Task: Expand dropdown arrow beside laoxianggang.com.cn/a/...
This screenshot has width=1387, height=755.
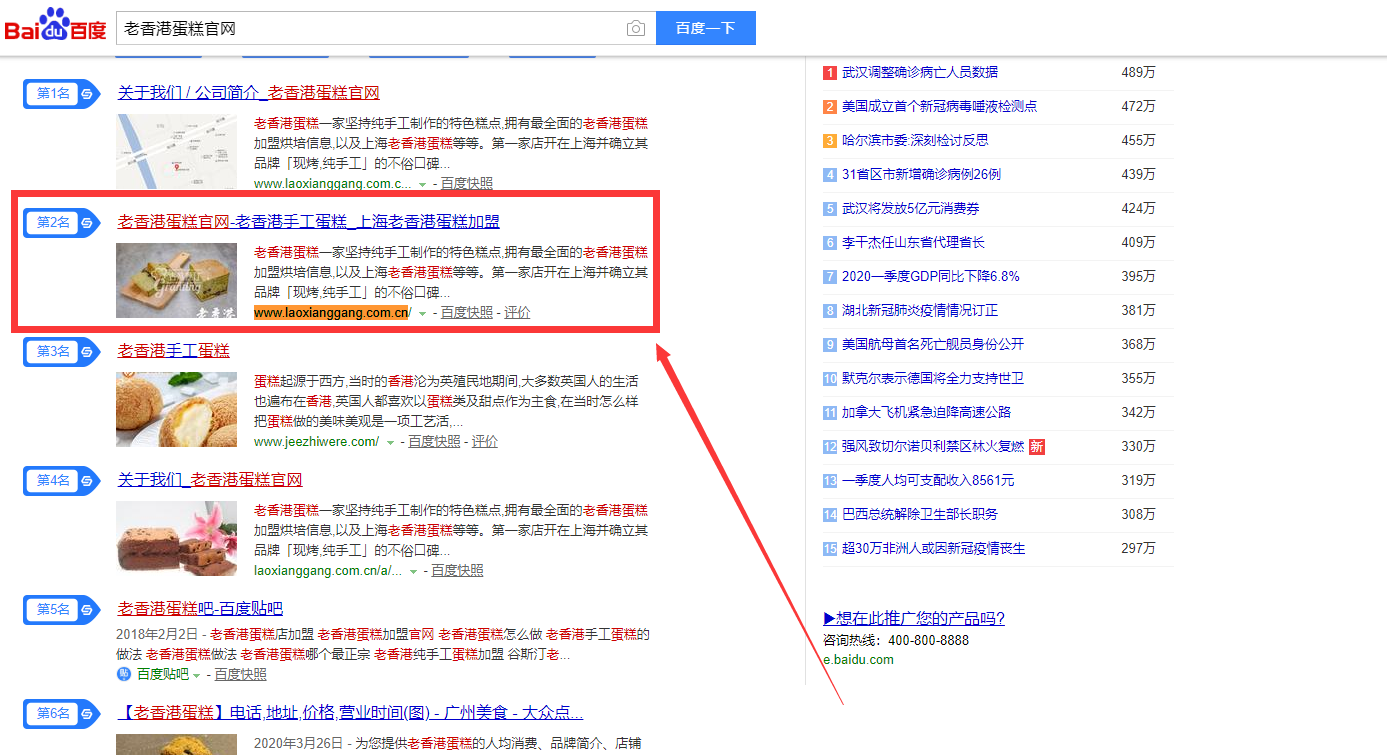Action: click(x=413, y=572)
